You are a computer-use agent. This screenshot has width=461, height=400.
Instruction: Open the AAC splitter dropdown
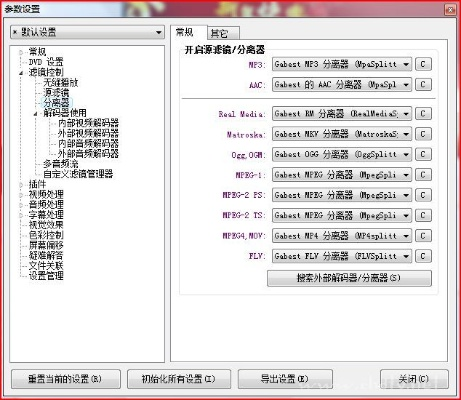point(342,85)
